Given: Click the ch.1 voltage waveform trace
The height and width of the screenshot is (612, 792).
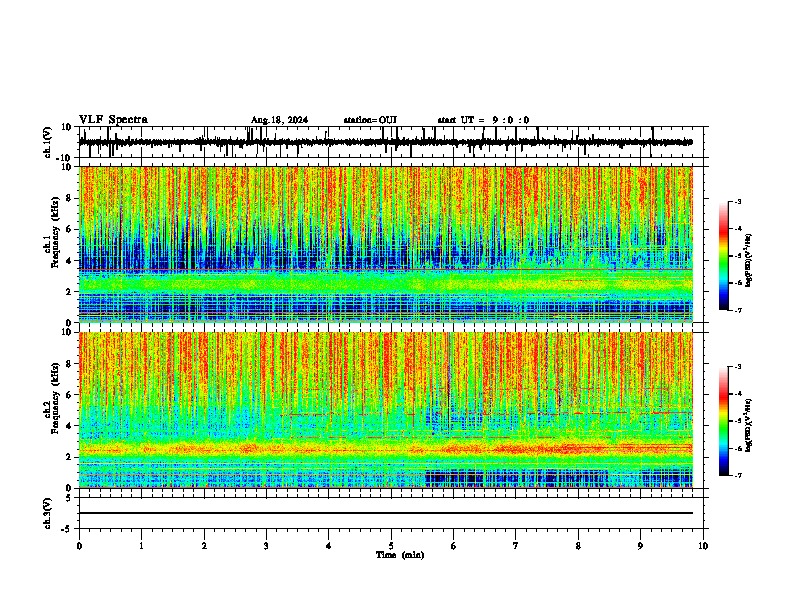Looking at the screenshot, I should click(386, 142).
